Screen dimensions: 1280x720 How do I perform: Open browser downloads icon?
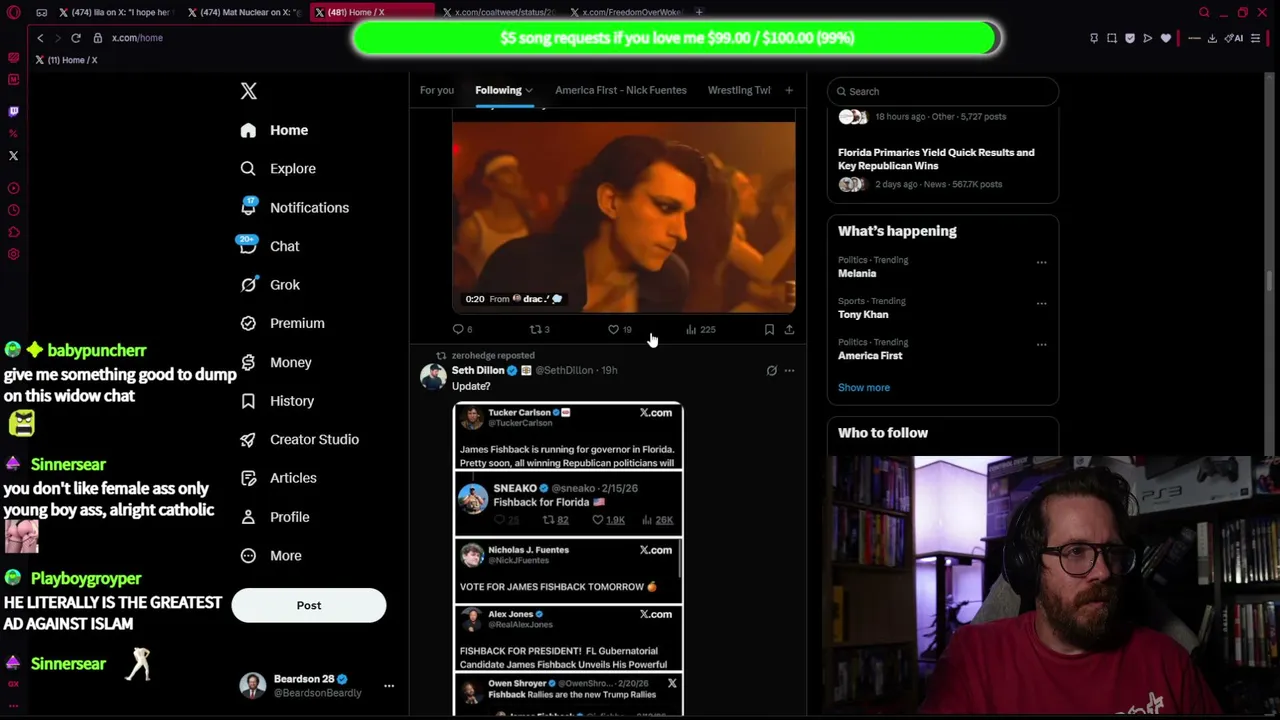click(1212, 38)
